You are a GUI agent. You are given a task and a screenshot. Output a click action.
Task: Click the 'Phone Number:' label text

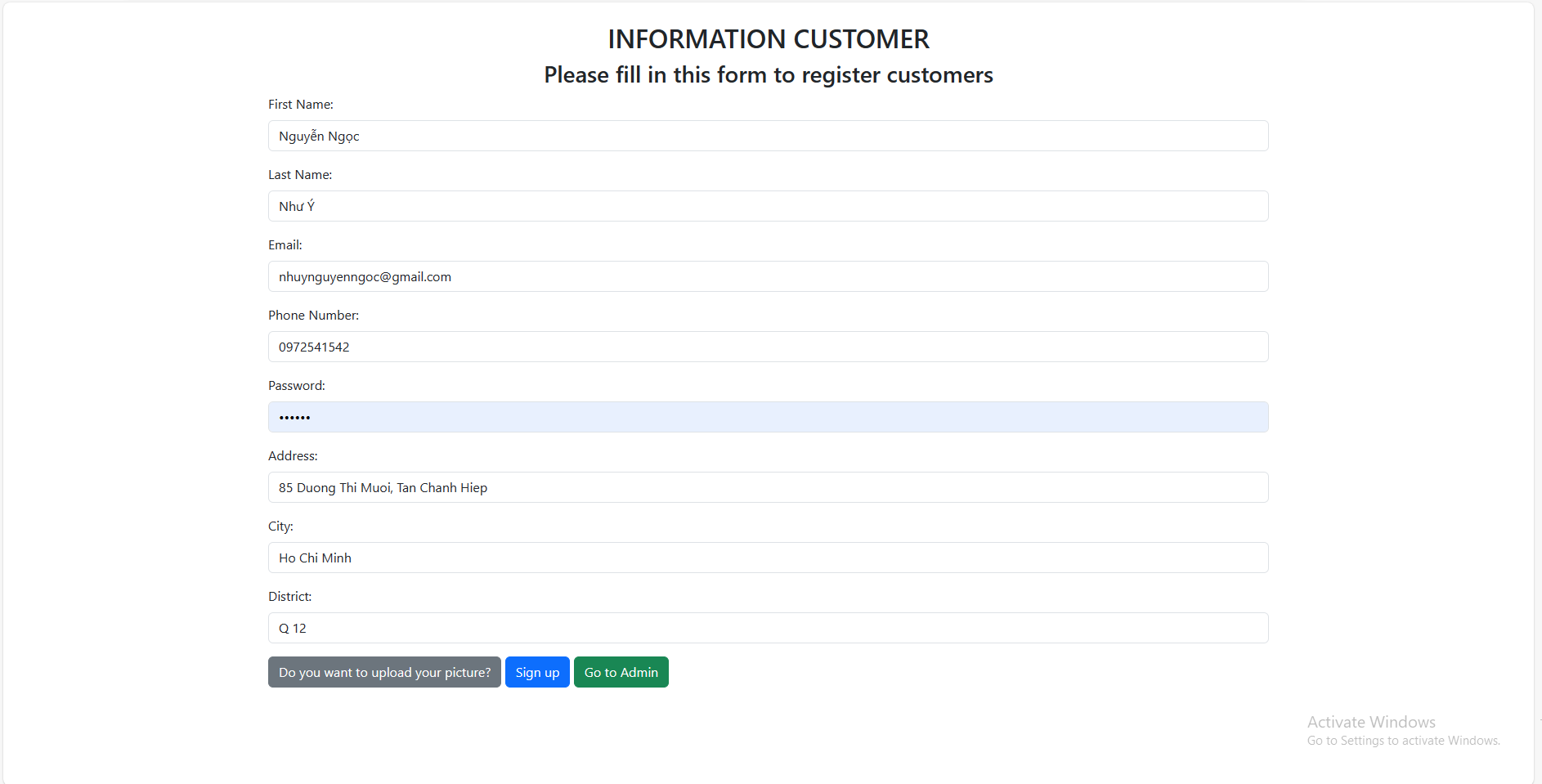tap(313, 316)
